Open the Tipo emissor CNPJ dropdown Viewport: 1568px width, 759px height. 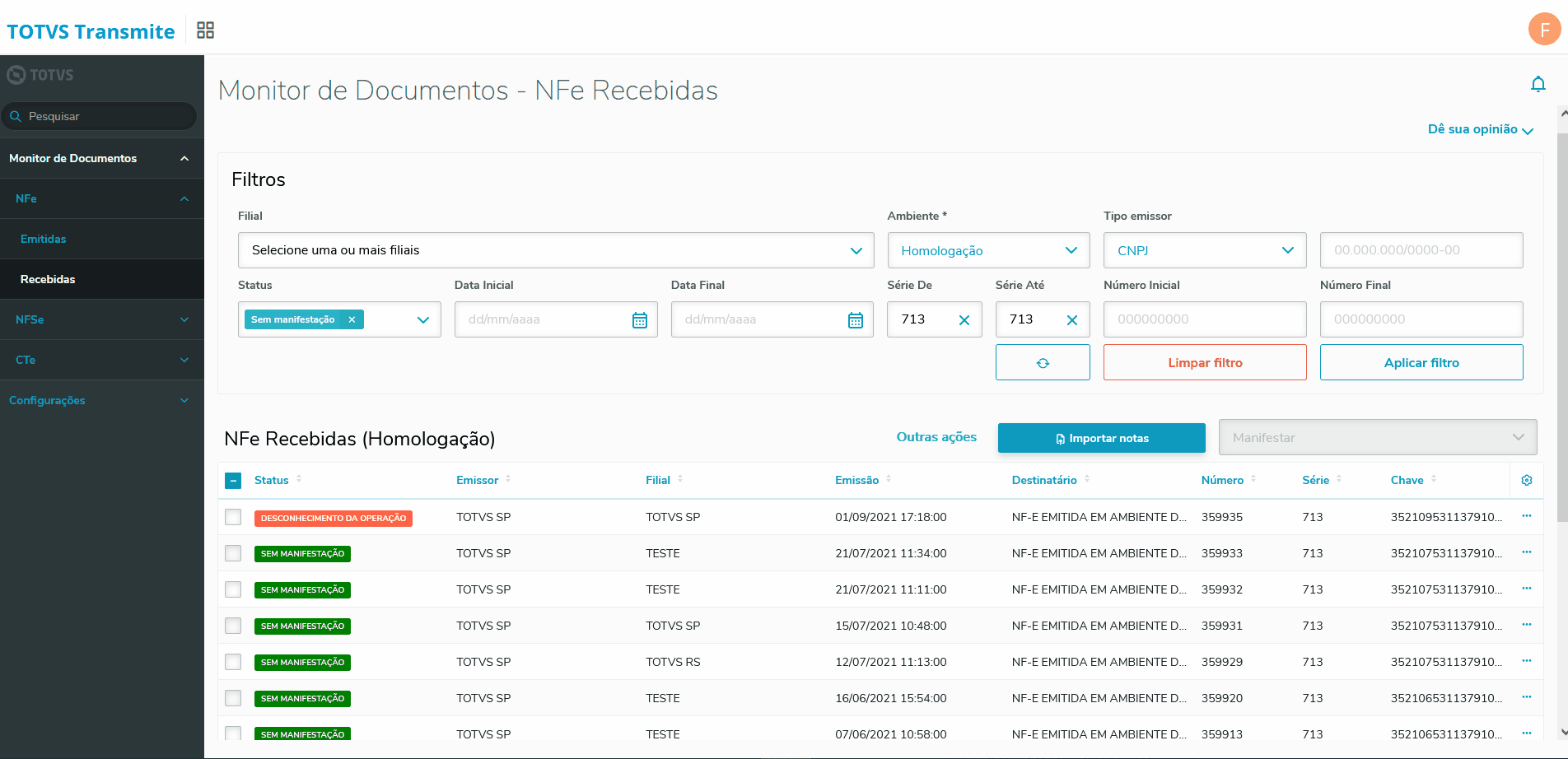tap(1205, 250)
